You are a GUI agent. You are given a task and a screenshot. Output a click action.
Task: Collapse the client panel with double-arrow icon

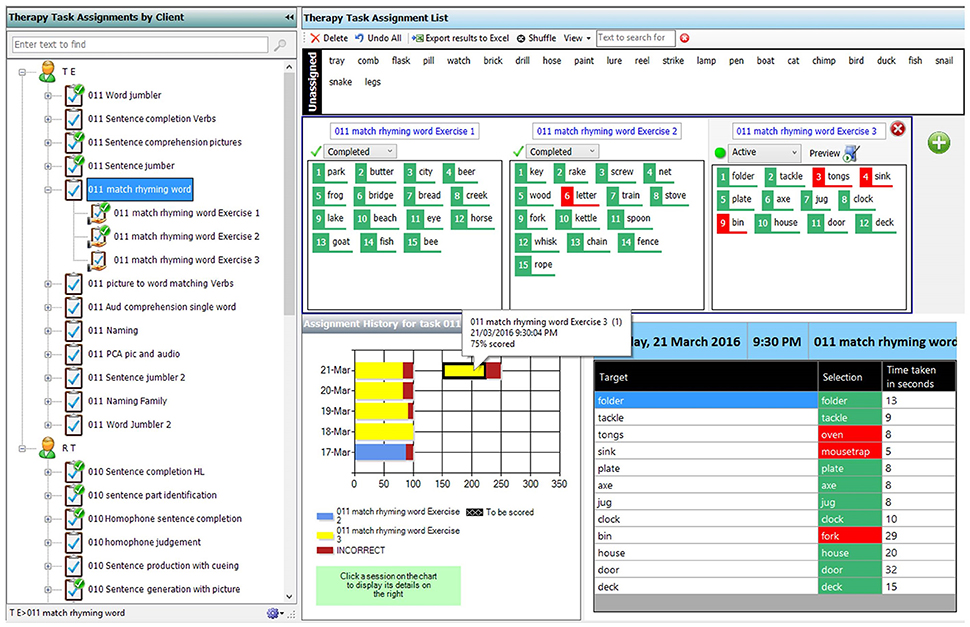click(x=289, y=17)
